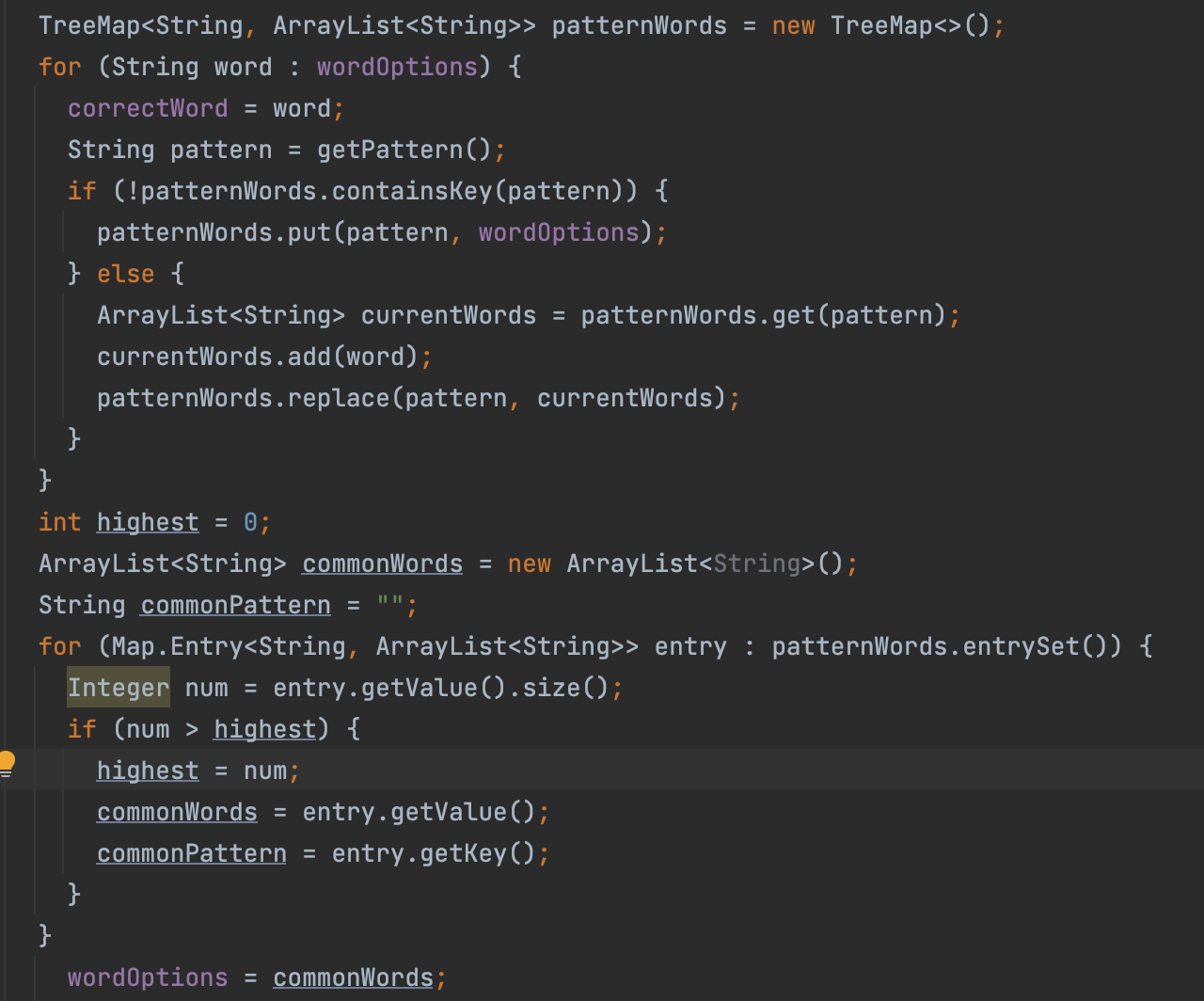Click the correctWord field assignment
Image resolution: width=1204 pixels, height=1001 pixels.
coord(148,108)
